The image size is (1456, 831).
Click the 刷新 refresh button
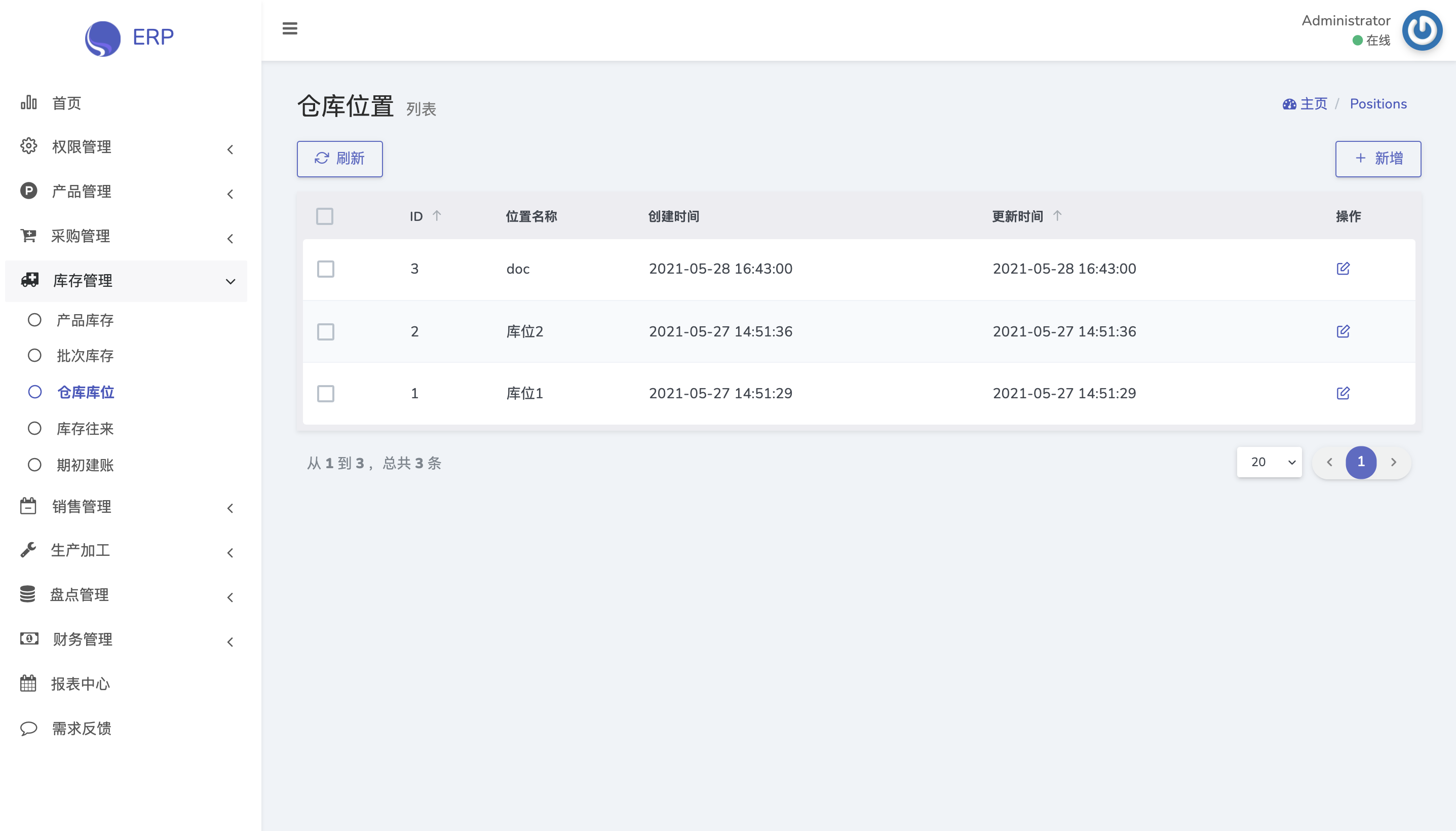tap(339, 159)
